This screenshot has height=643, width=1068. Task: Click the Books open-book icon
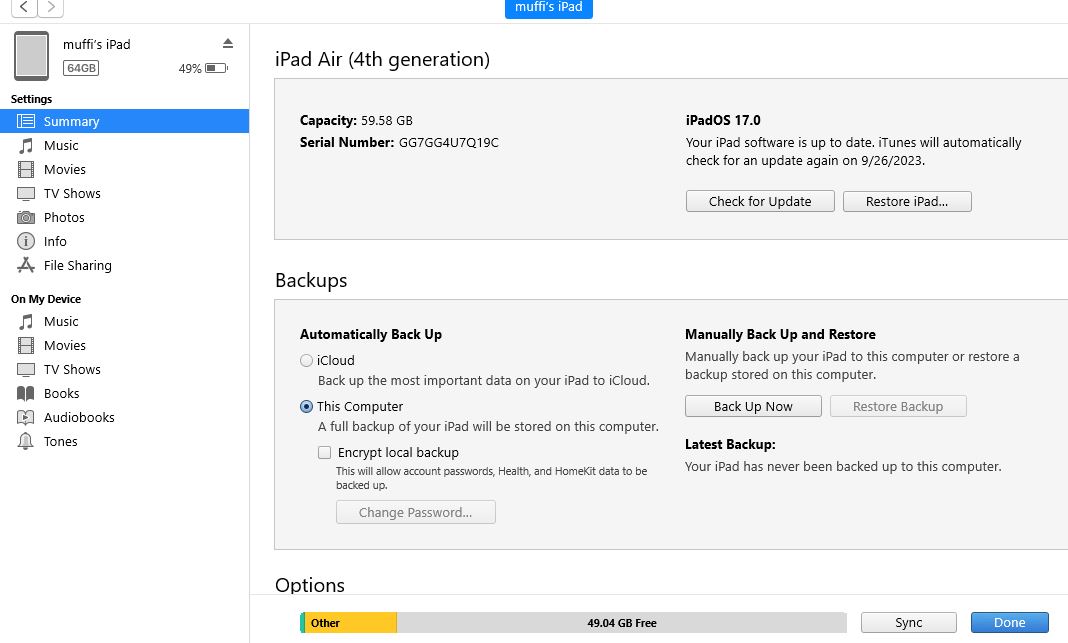[x=26, y=394]
